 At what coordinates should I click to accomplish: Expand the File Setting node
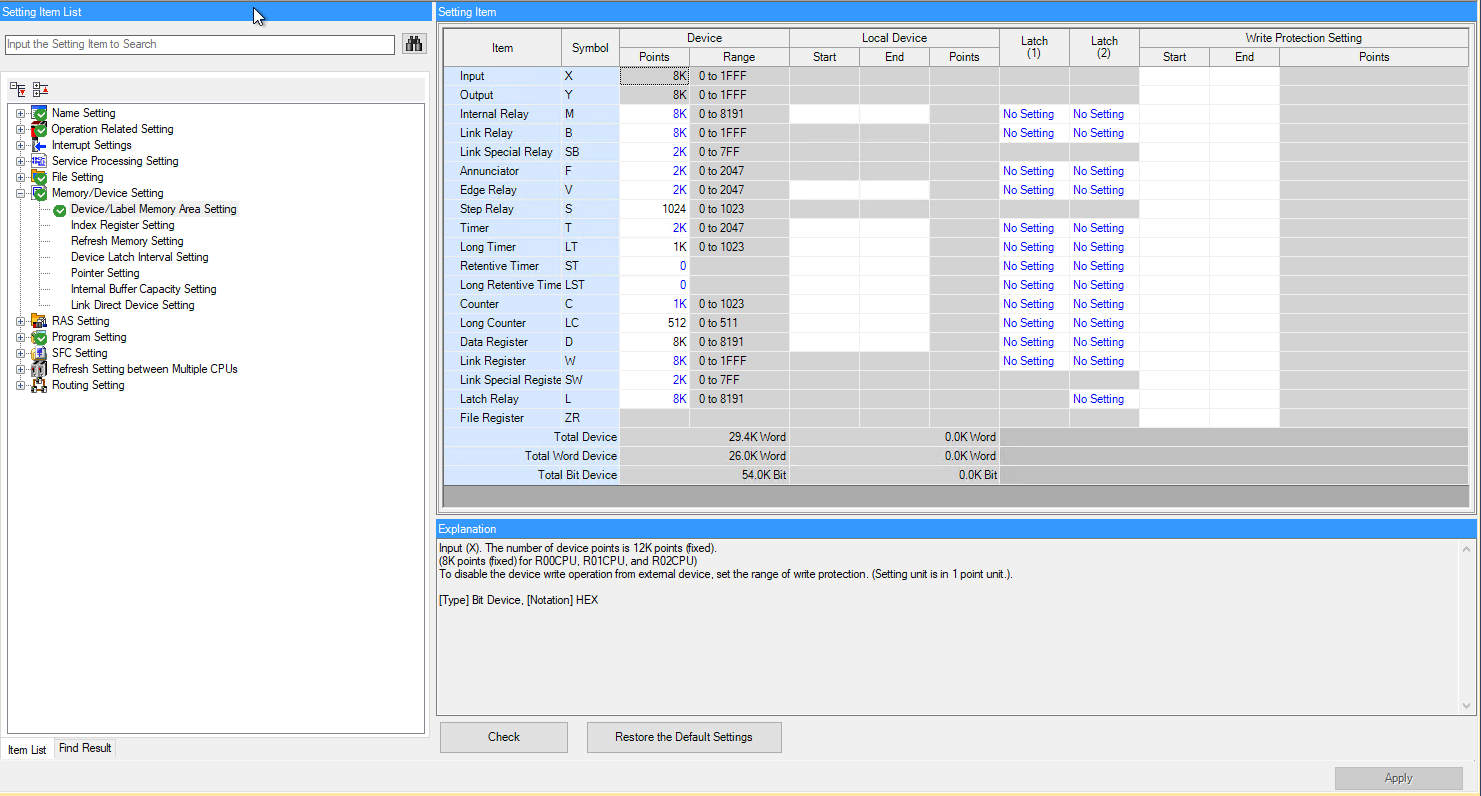pyautogui.click(x=21, y=177)
